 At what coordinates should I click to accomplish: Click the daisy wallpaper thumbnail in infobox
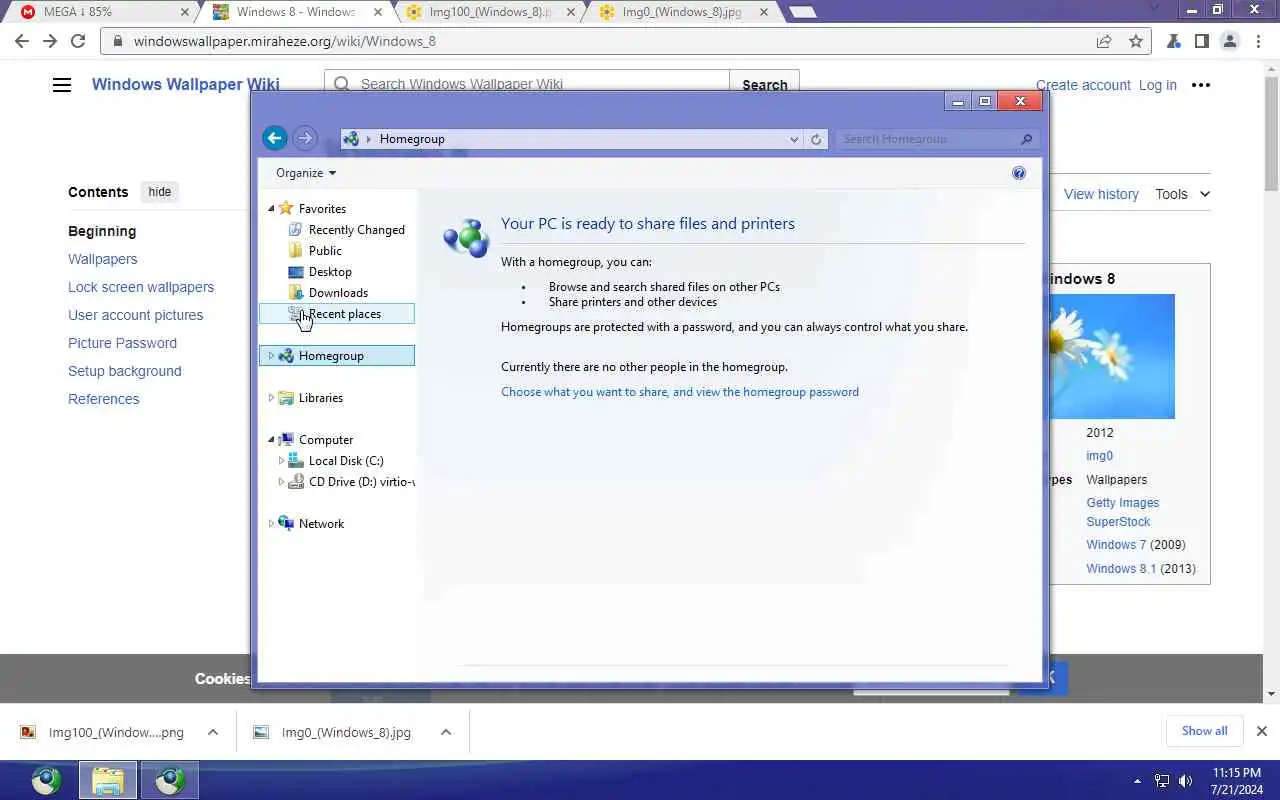click(1111, 356)
